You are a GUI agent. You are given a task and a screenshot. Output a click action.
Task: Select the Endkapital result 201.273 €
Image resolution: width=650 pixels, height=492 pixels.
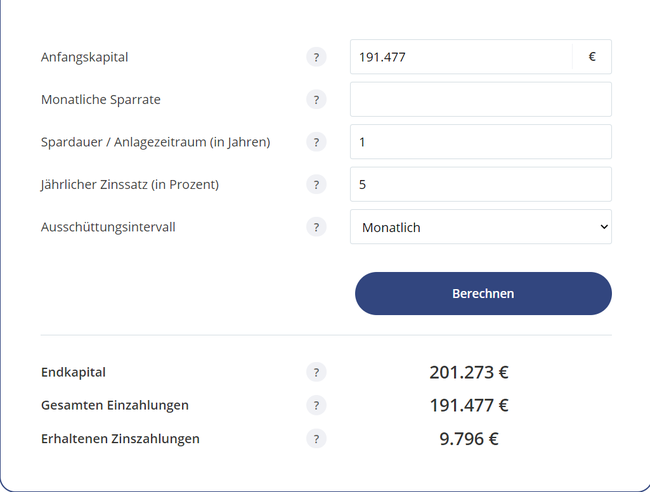coord(469,372)
